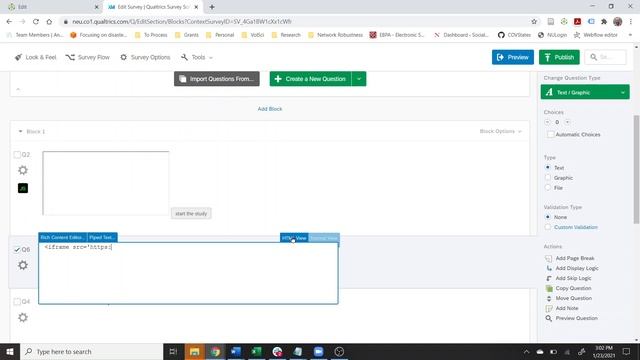Open the Piped Text tab
Image resolution: width=640 pixels, height=360 pixels.
(x=102, y=238)
